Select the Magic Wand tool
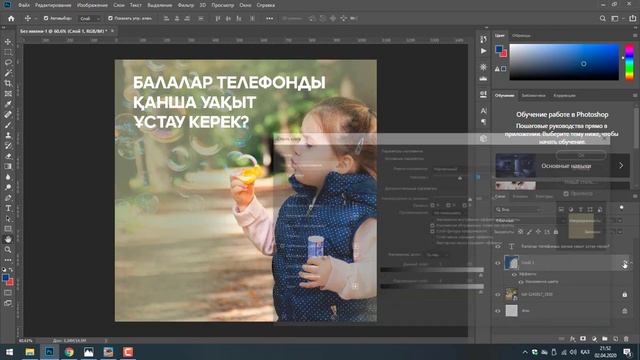640x360 pixels. (8, 73)
